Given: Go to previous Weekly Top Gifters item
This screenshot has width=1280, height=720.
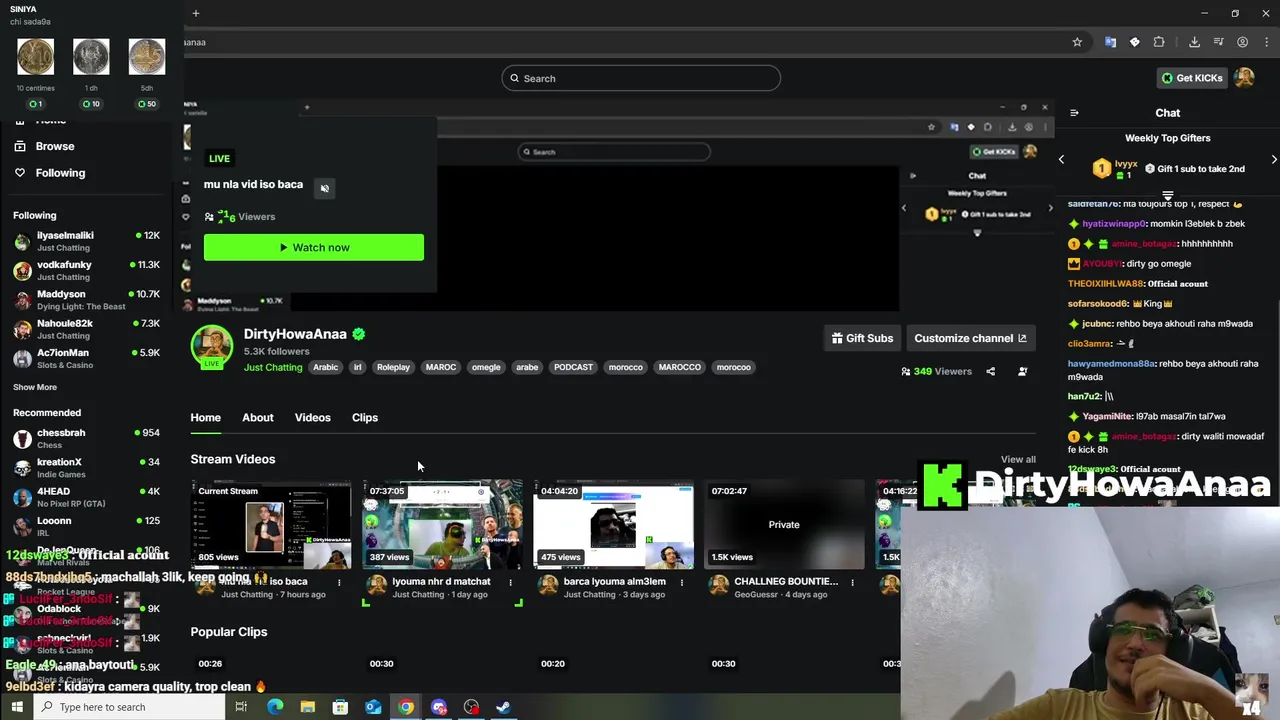Looking at the screenshot, I should coord(1061,159).
